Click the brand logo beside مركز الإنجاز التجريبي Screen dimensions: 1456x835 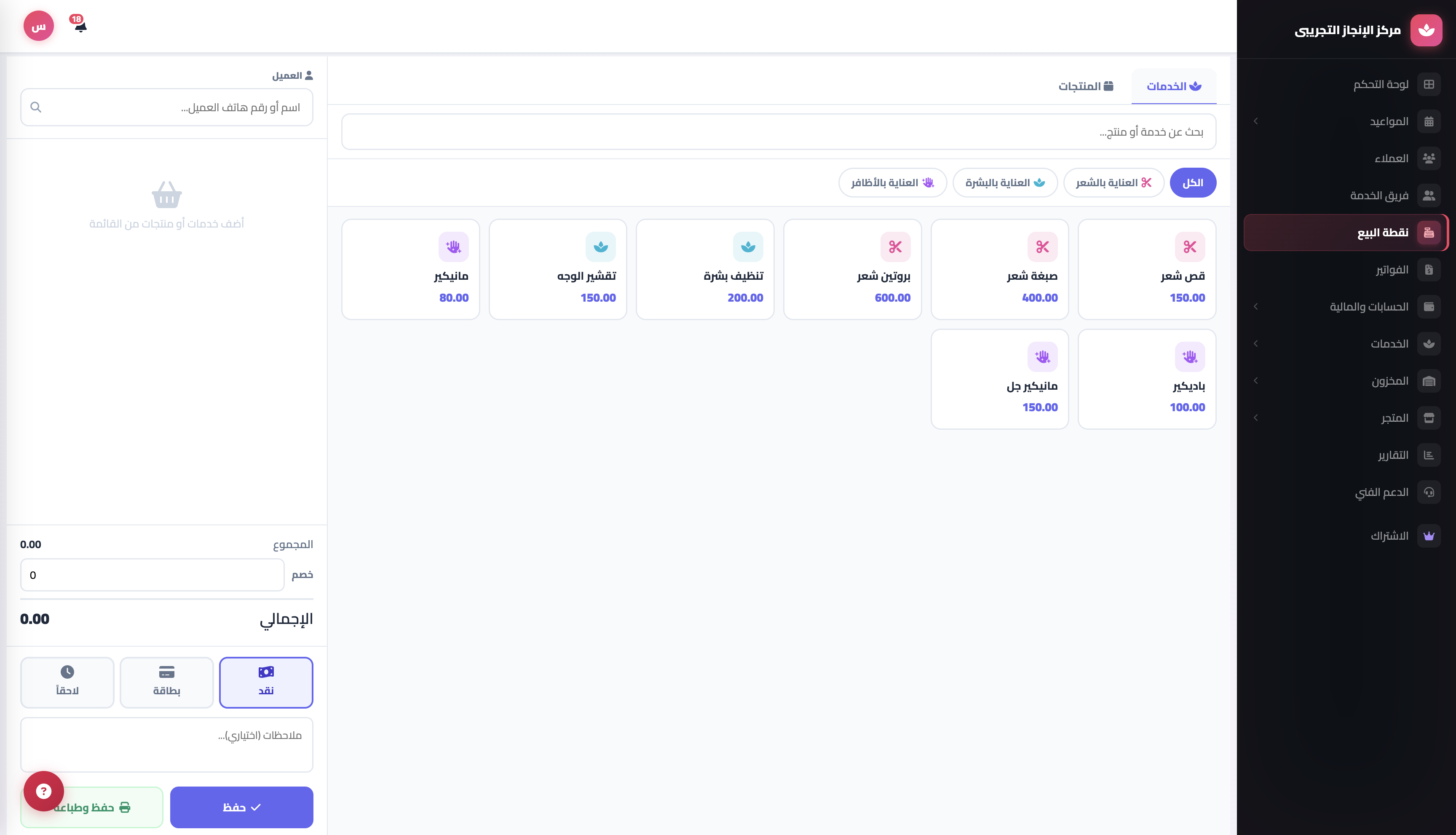pyautogui.click(x=1426, y=30)
